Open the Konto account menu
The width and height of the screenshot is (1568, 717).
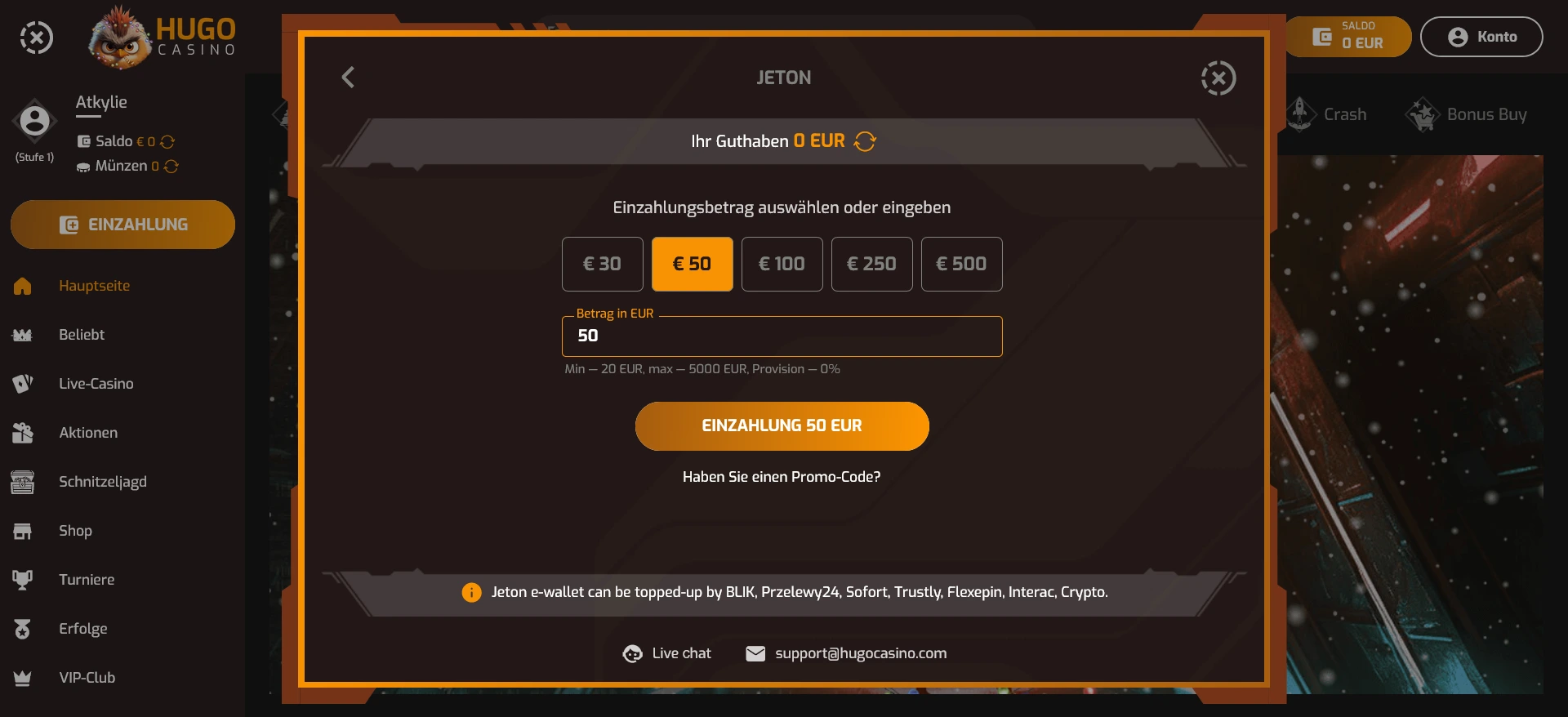(x=1481, y=37)
